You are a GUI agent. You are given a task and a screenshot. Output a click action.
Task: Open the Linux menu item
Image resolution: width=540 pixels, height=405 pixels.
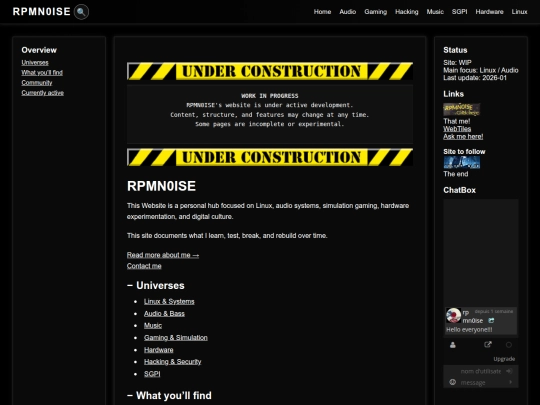point(519,12)
